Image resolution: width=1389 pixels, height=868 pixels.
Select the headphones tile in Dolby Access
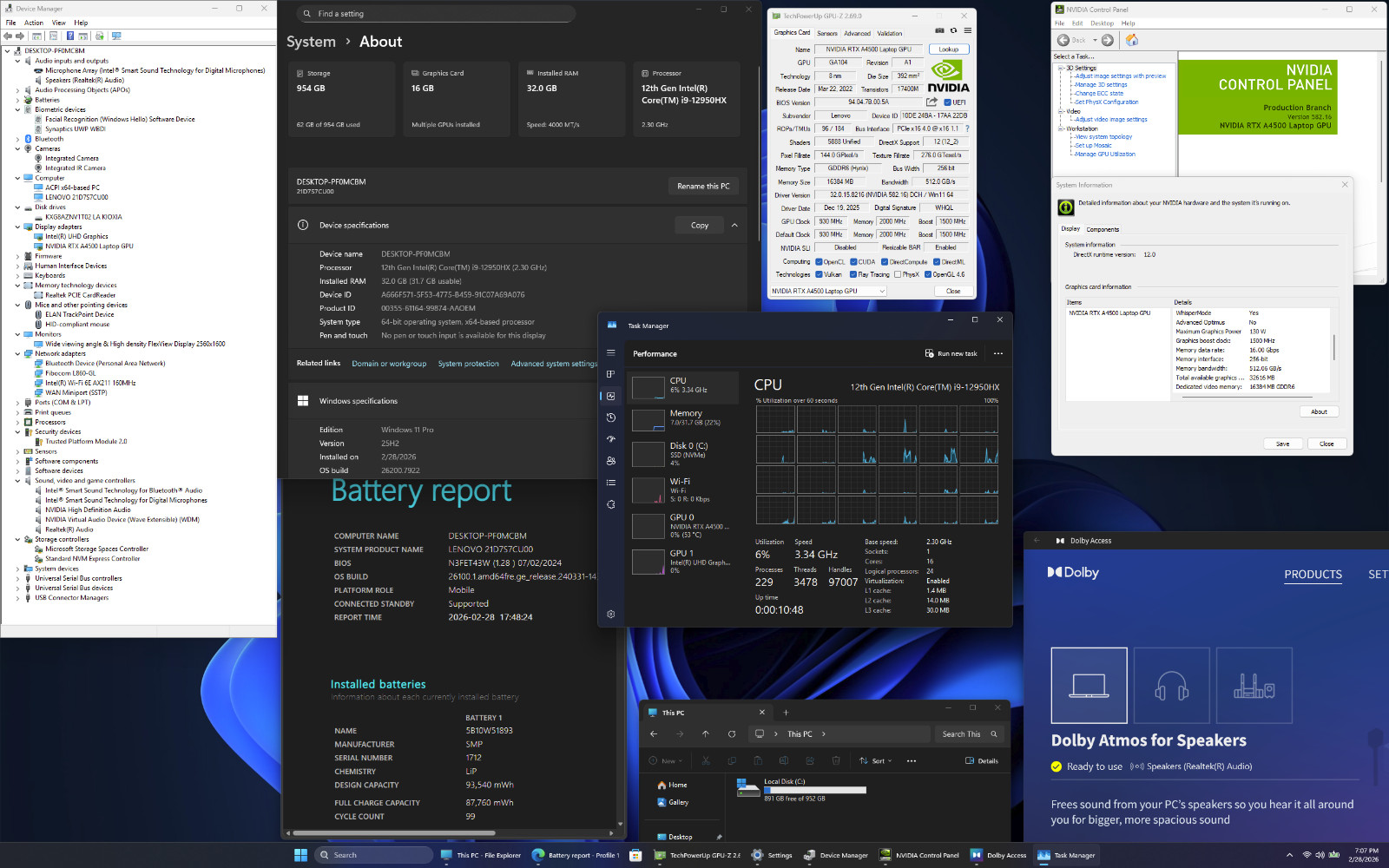click(1171, 685)
